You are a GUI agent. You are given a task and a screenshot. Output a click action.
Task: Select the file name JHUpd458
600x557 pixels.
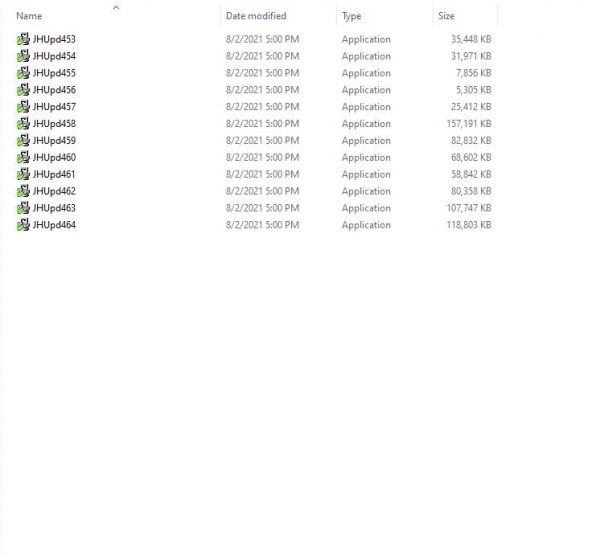pos(54,124)
